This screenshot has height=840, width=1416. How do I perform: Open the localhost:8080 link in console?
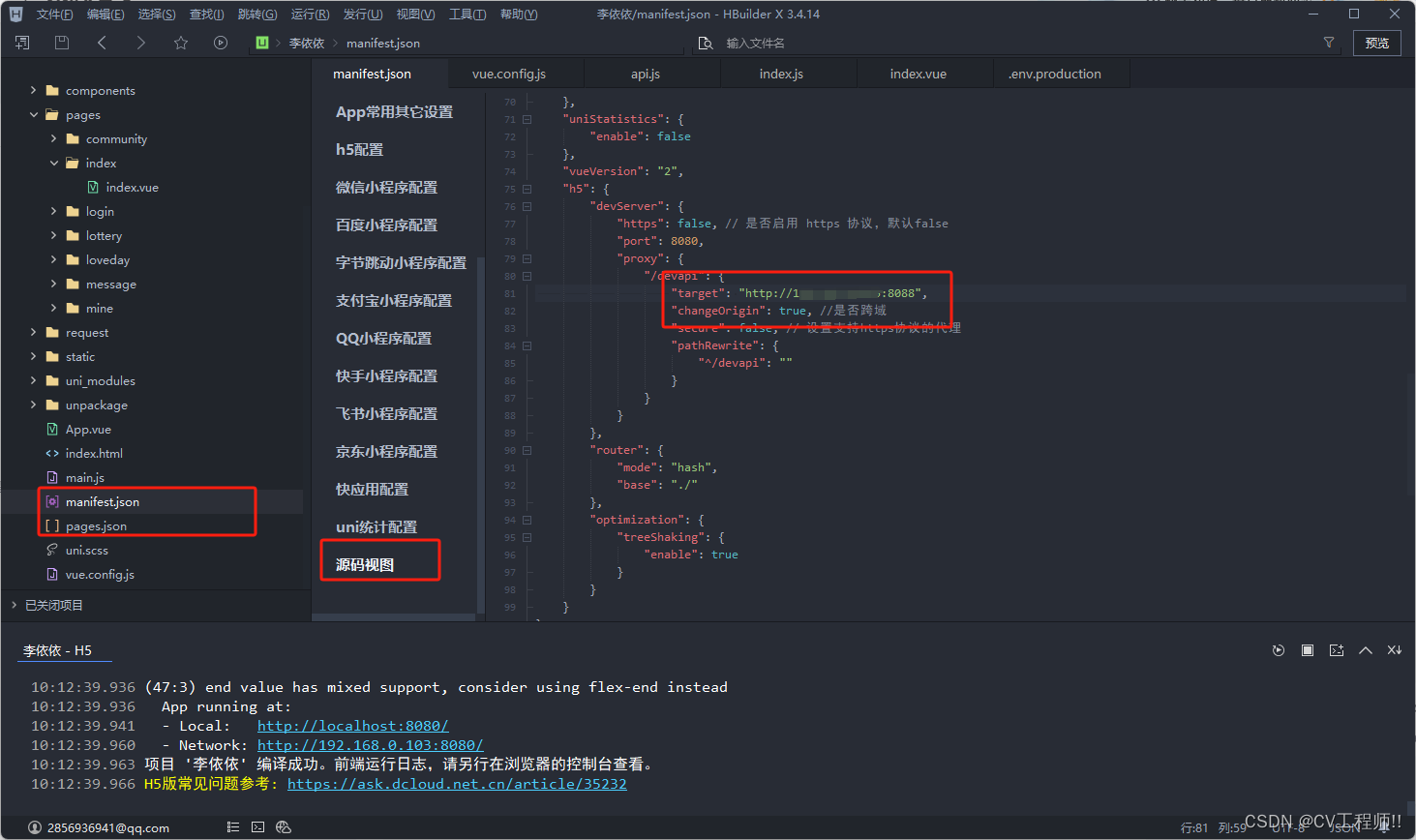352,726
